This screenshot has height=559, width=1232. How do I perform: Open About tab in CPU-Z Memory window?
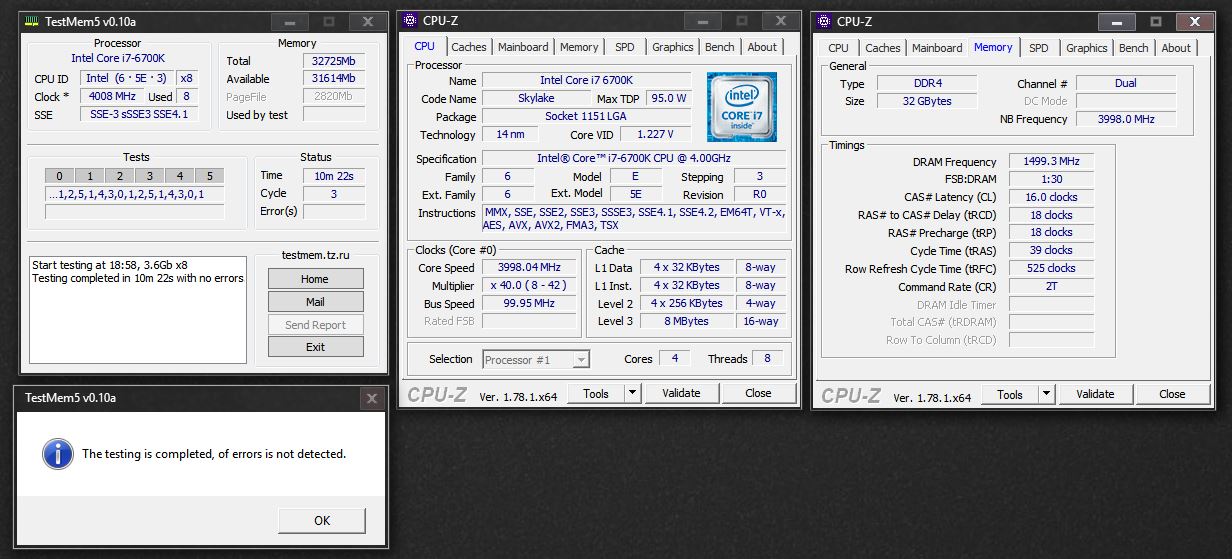click(1176, 48)
